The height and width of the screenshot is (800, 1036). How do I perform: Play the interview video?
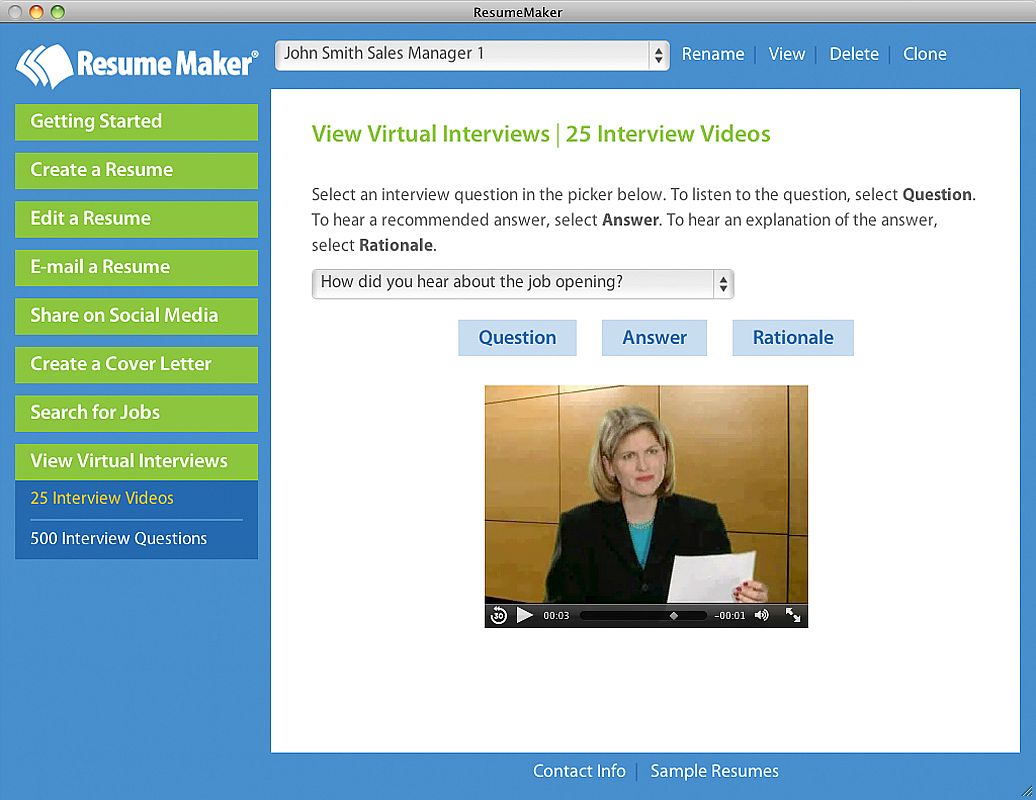click(x=525, y=615)
